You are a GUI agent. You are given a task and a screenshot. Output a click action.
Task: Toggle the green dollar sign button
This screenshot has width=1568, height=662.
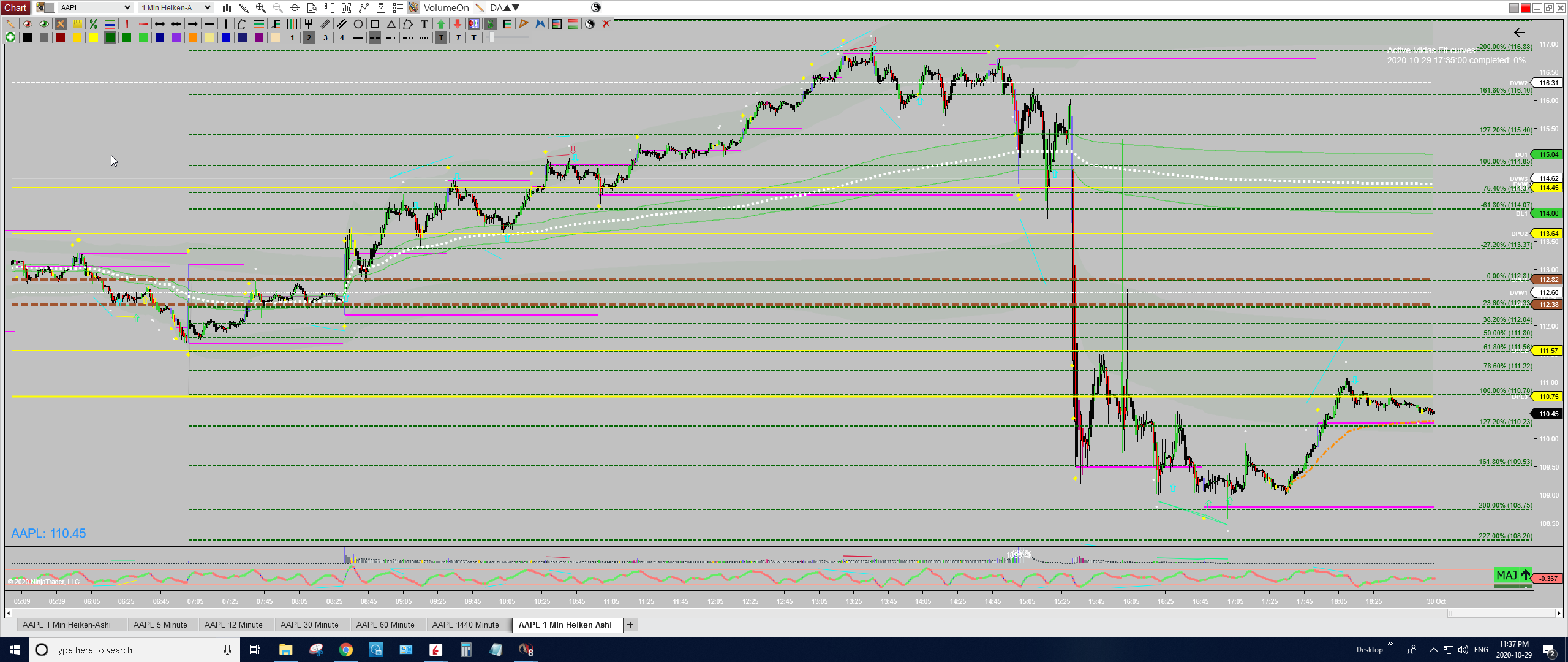[x=491, y=24]
